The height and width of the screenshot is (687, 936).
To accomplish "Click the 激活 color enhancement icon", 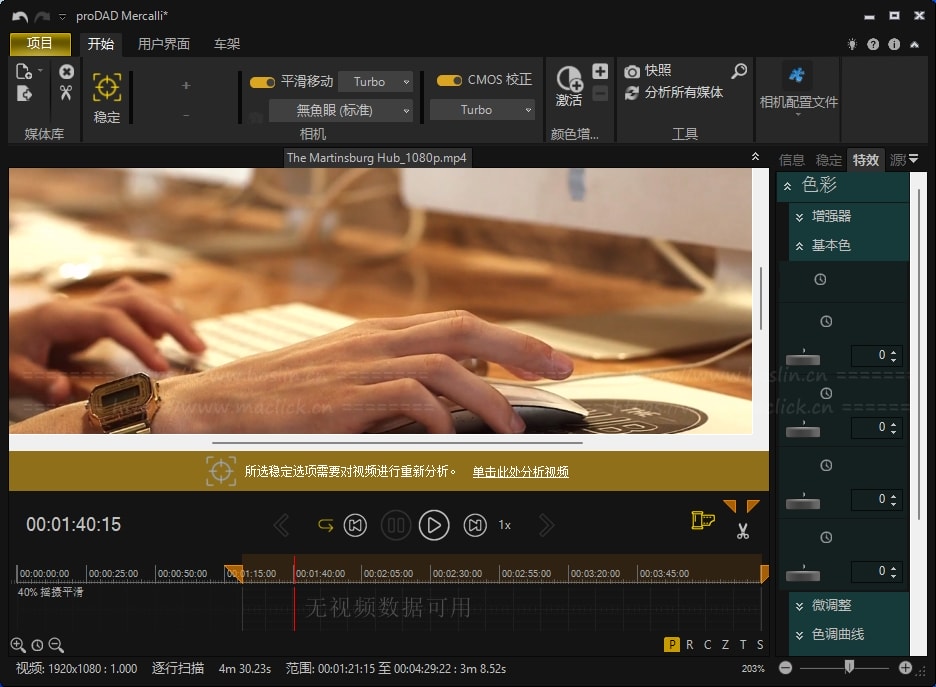I will 568,79.
